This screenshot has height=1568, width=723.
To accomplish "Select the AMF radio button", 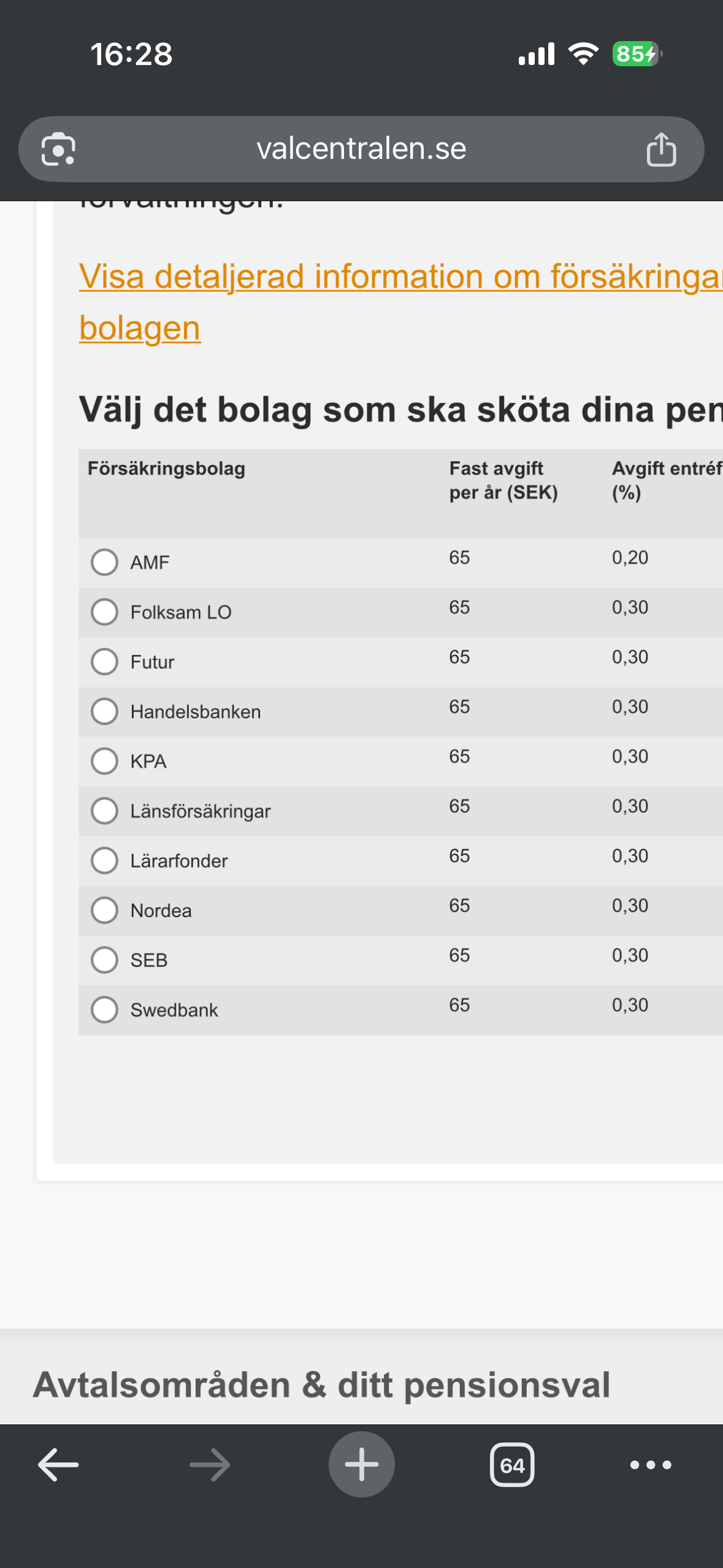I will [x=104, y=562].
